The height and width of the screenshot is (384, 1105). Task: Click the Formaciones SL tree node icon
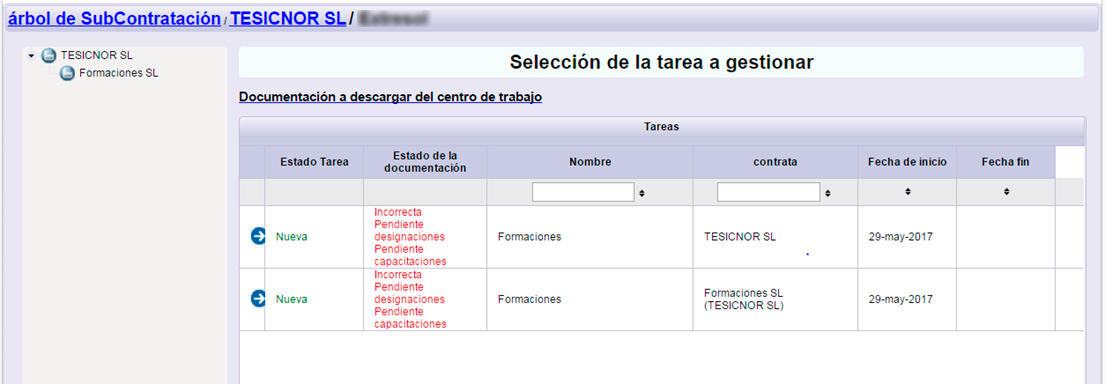[67, 73]
